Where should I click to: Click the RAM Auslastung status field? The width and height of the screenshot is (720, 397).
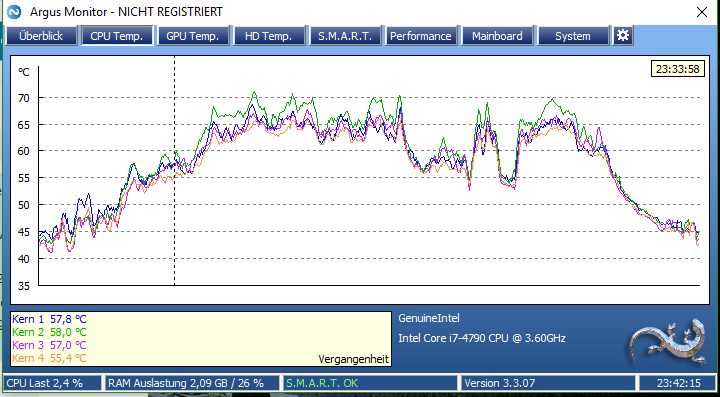192,383
